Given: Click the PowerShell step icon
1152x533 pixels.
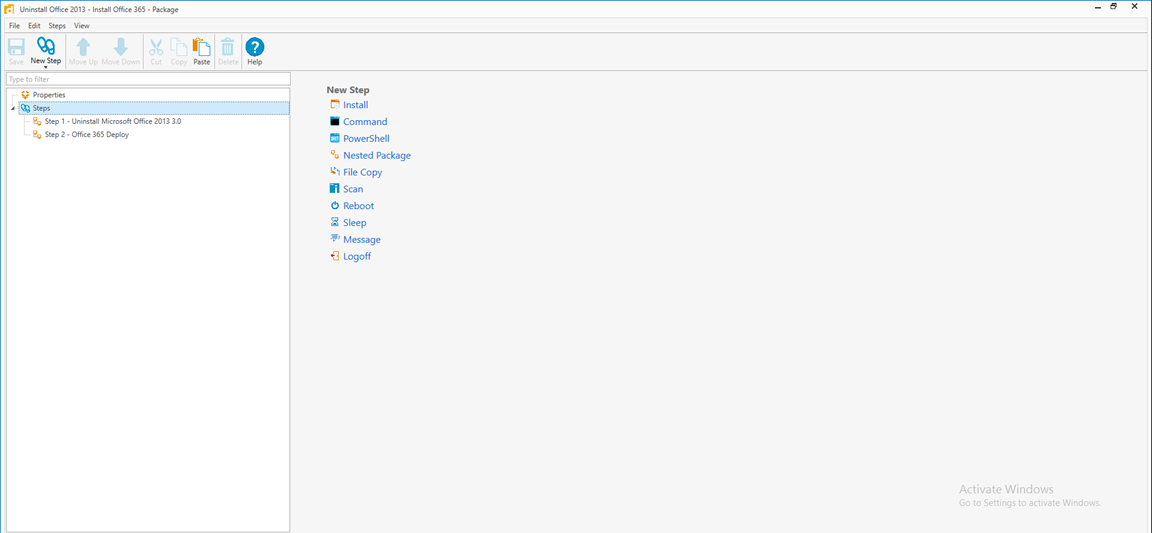Looking at the screenshot, I should coord(335,138).
